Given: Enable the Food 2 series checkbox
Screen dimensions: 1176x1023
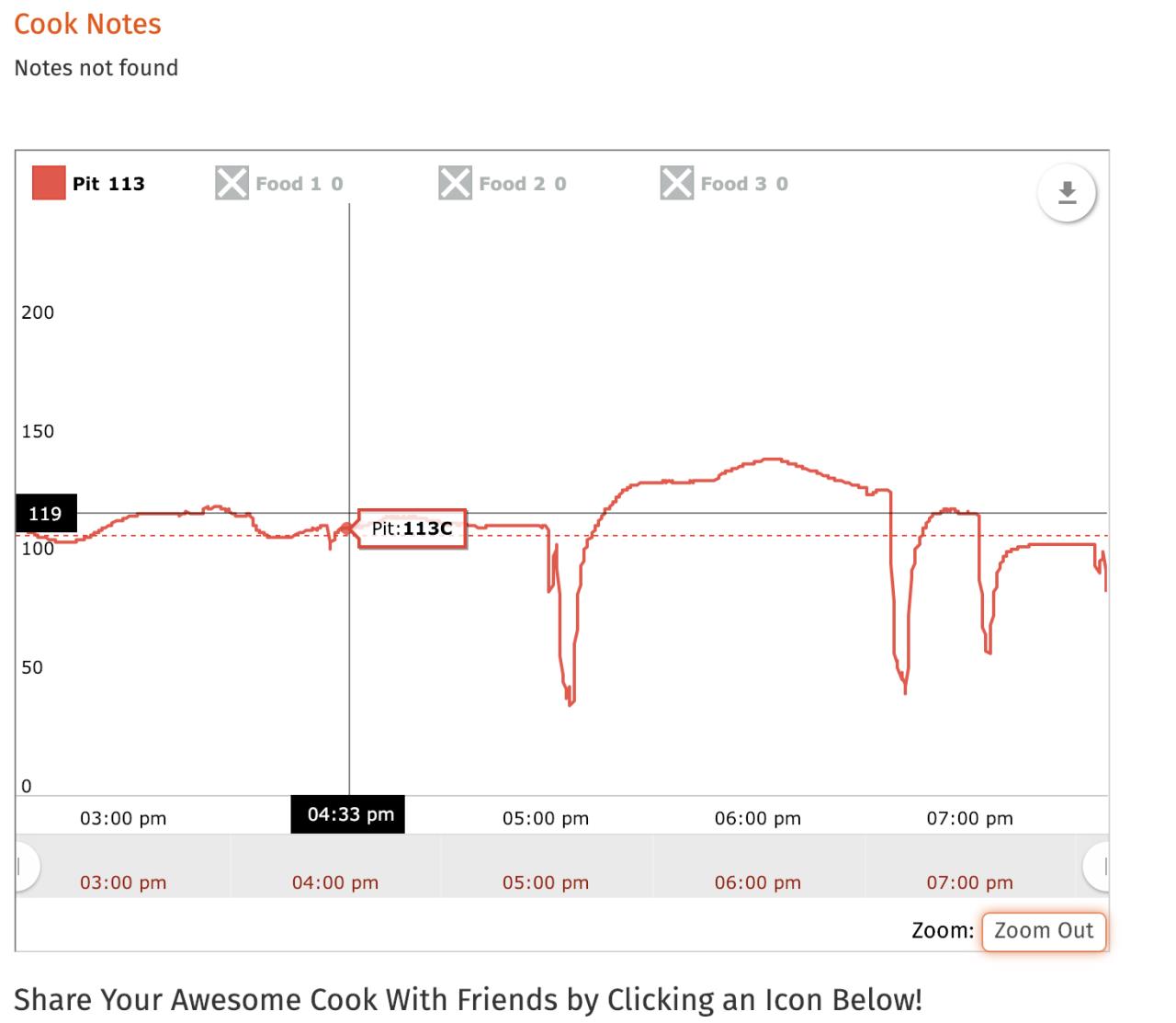Looking at the screenshot, I should point(455,183).
